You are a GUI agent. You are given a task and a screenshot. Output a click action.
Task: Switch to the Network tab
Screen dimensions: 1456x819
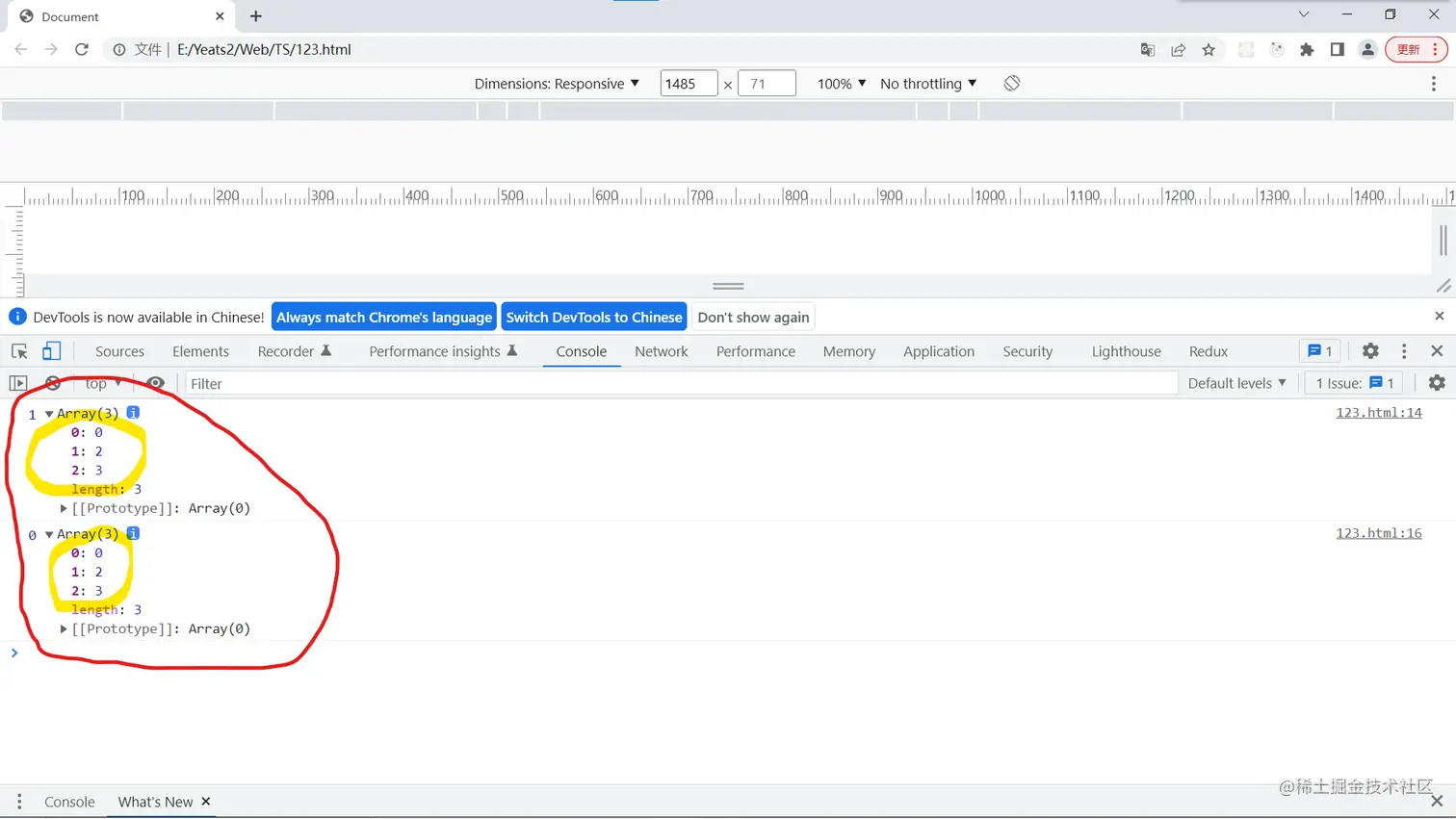point(661,351)
